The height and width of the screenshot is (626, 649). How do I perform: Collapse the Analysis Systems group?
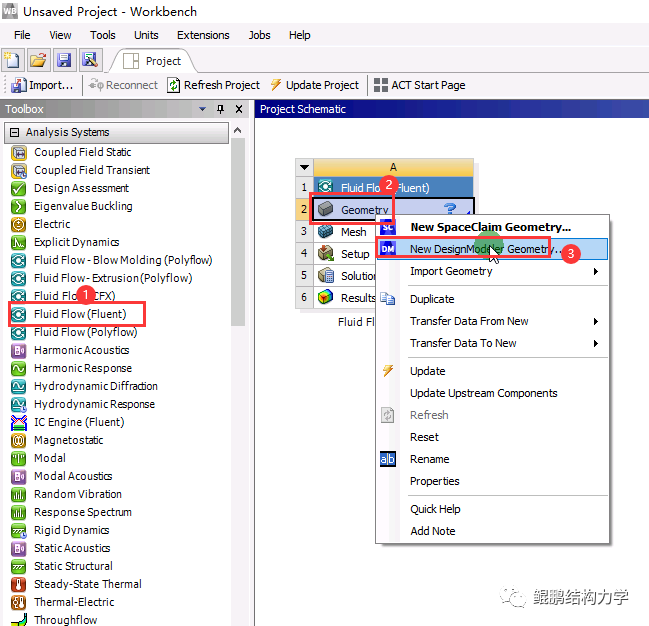(x=14, y=132)
